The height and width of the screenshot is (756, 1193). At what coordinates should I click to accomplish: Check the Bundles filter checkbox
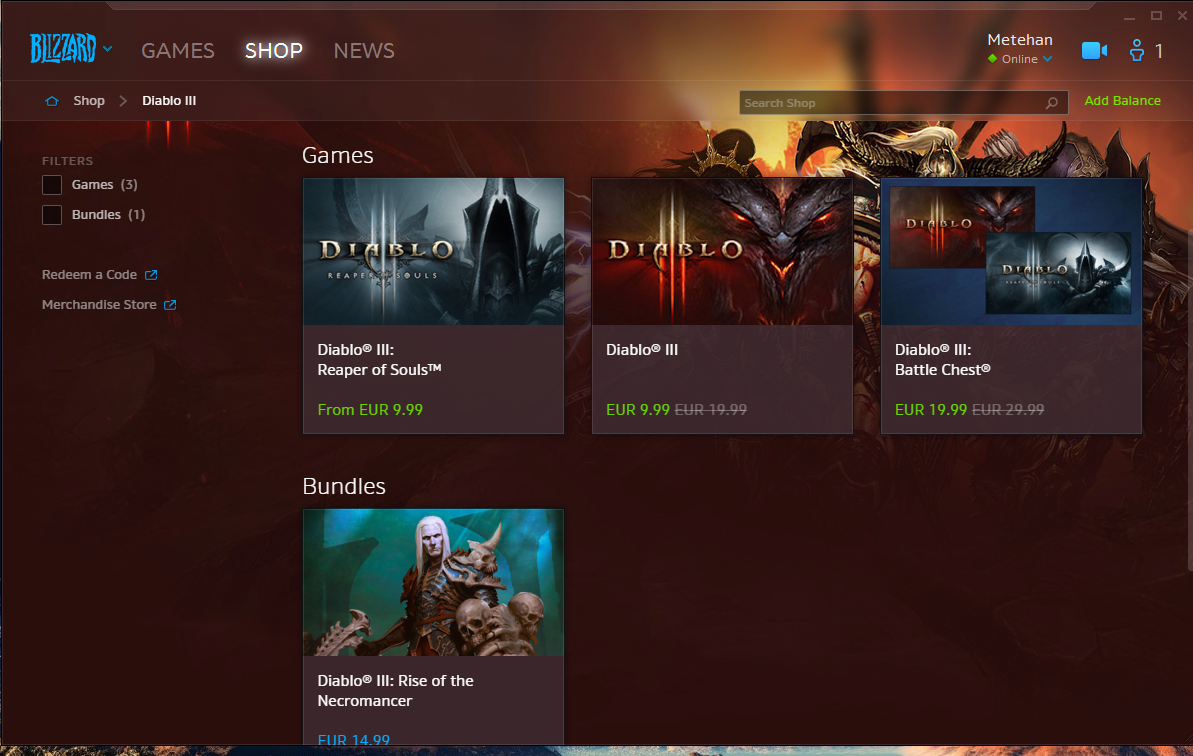pos(52,215)
